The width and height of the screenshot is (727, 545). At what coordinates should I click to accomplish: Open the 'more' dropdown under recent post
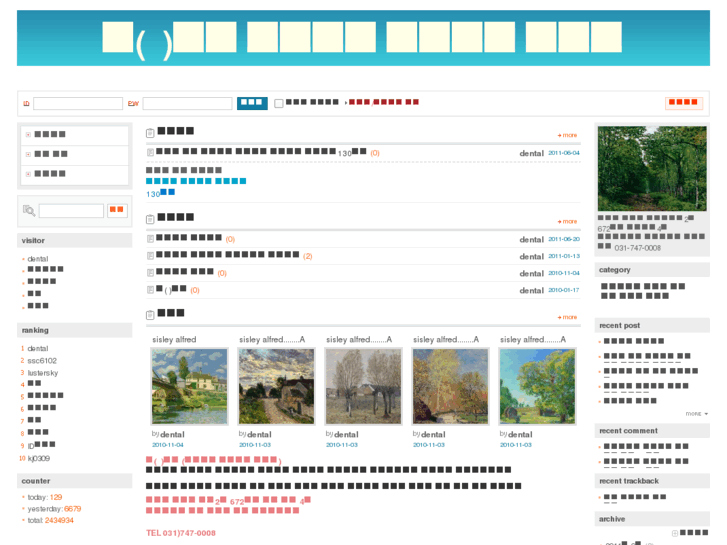pyautogui.click(x=696, y=413)
